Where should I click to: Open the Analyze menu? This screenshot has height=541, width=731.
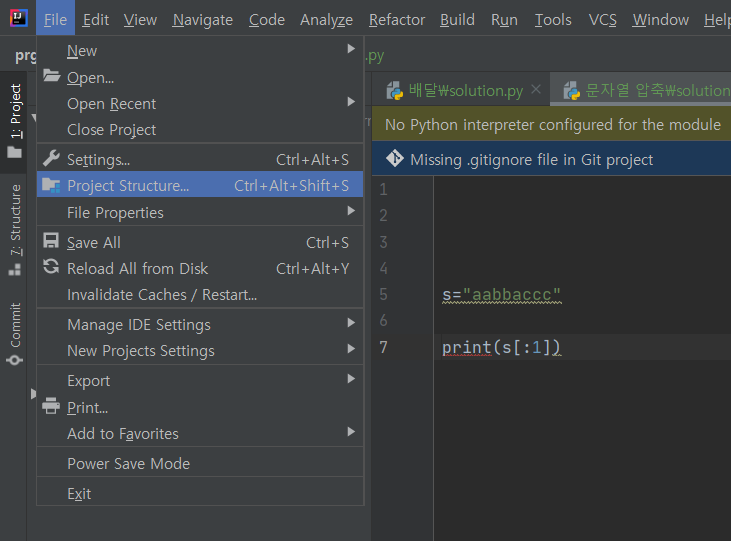(326, 20)
